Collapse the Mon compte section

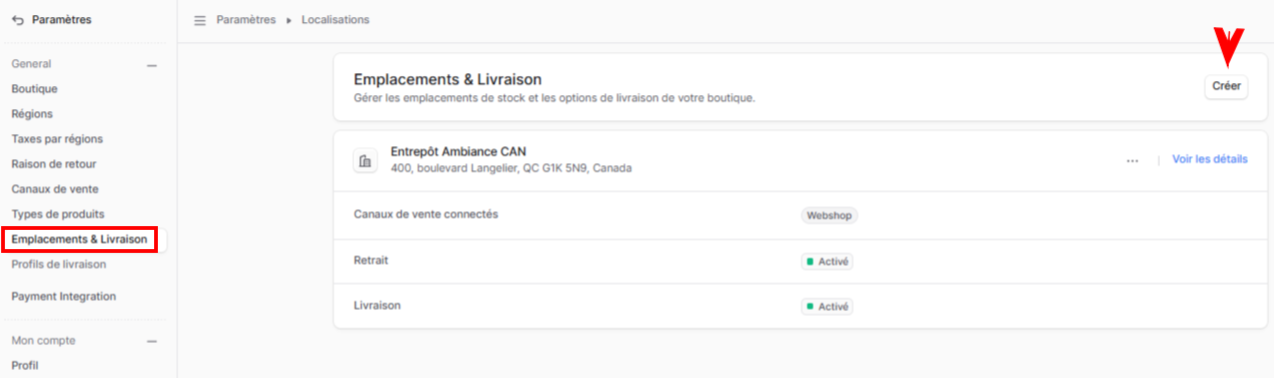[x=152, y=341]
